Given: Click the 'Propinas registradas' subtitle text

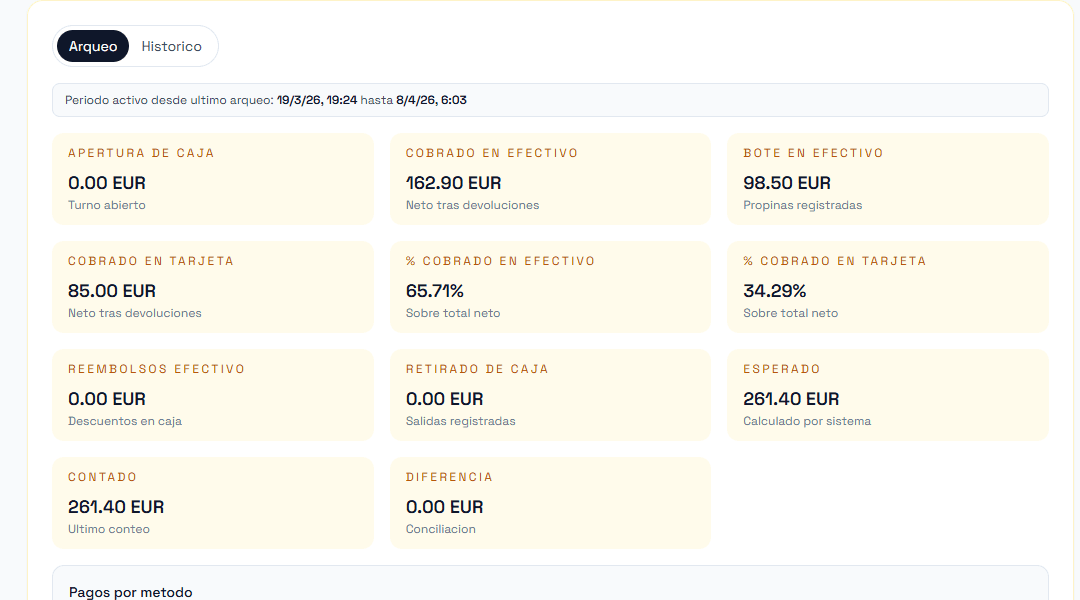Looking at the screenshot, I should click(x=802, y=205).
